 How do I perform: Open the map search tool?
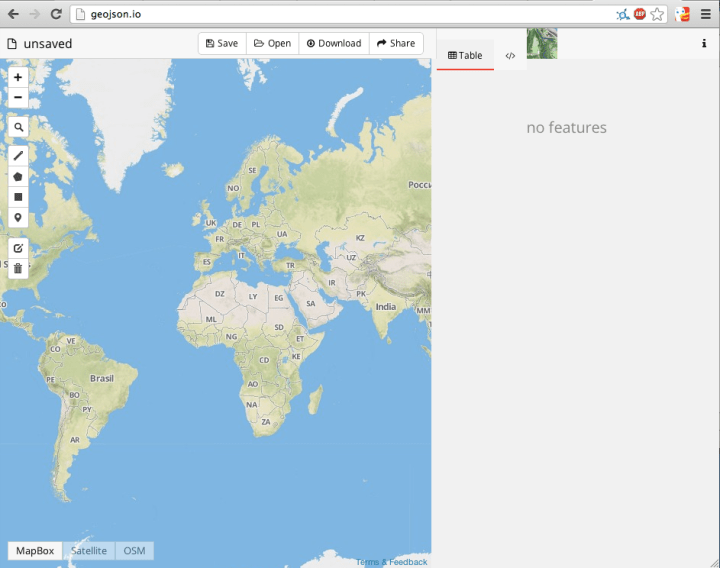coord(18,127)
